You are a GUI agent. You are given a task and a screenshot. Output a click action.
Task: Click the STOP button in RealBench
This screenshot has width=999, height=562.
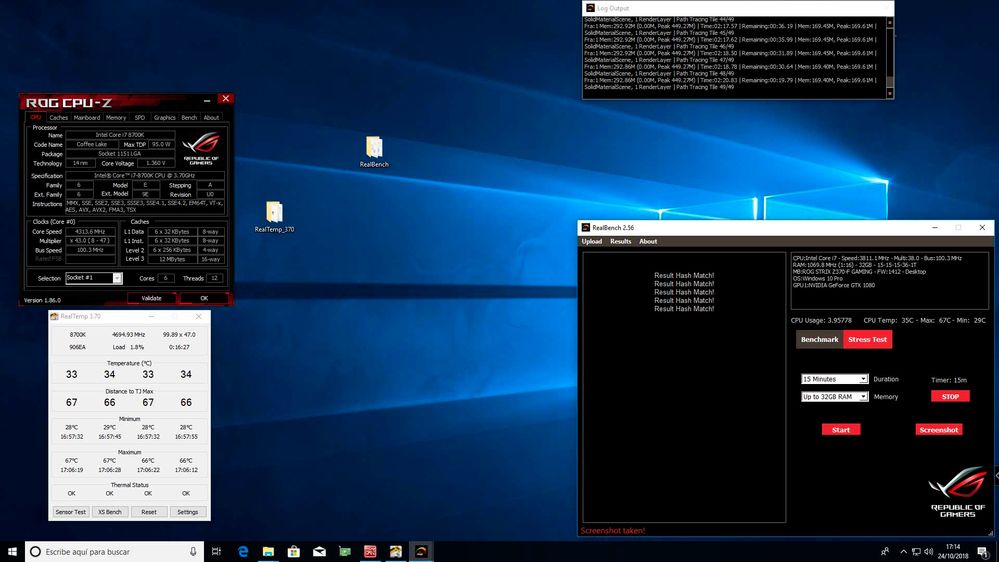[950, 396]
